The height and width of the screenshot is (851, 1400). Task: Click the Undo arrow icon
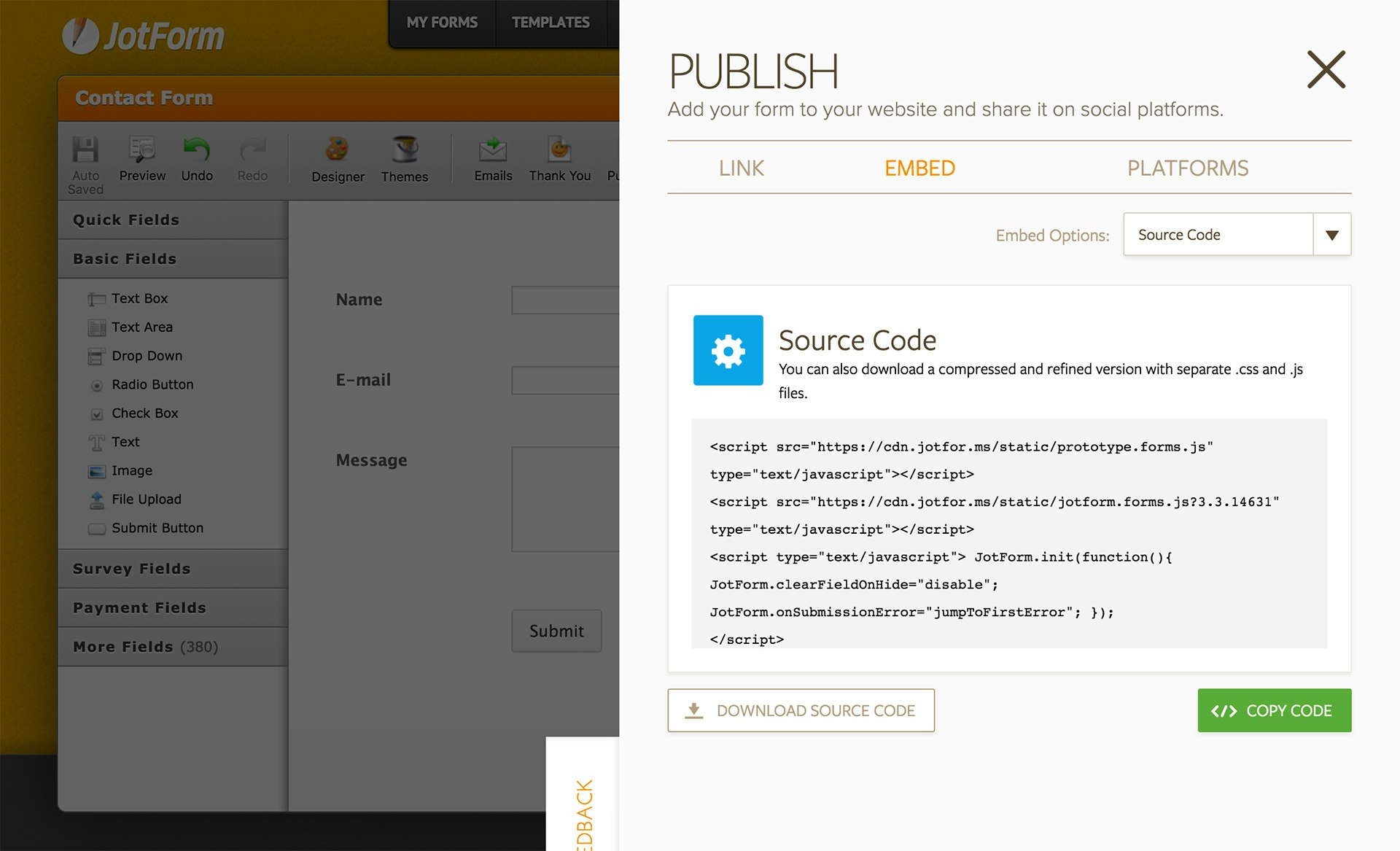[196, 150]
